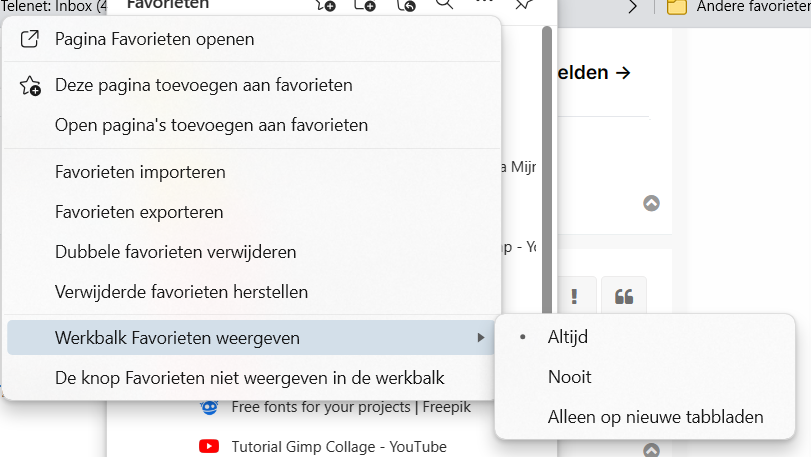Click the add folder icon in the Favorites header
This screenshot has width=811, height=457.
coord(365,5)
